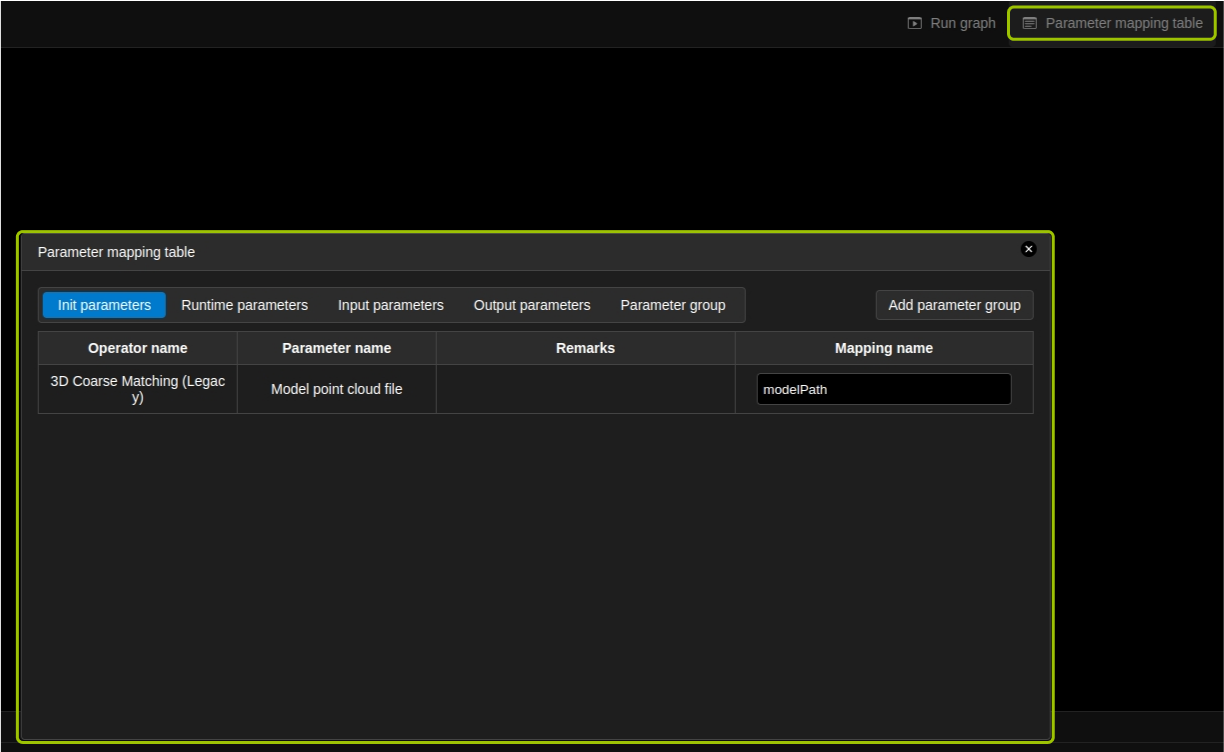
Task: Click the empty Remarks cell in the row
Action: click(x=585, y=389)
